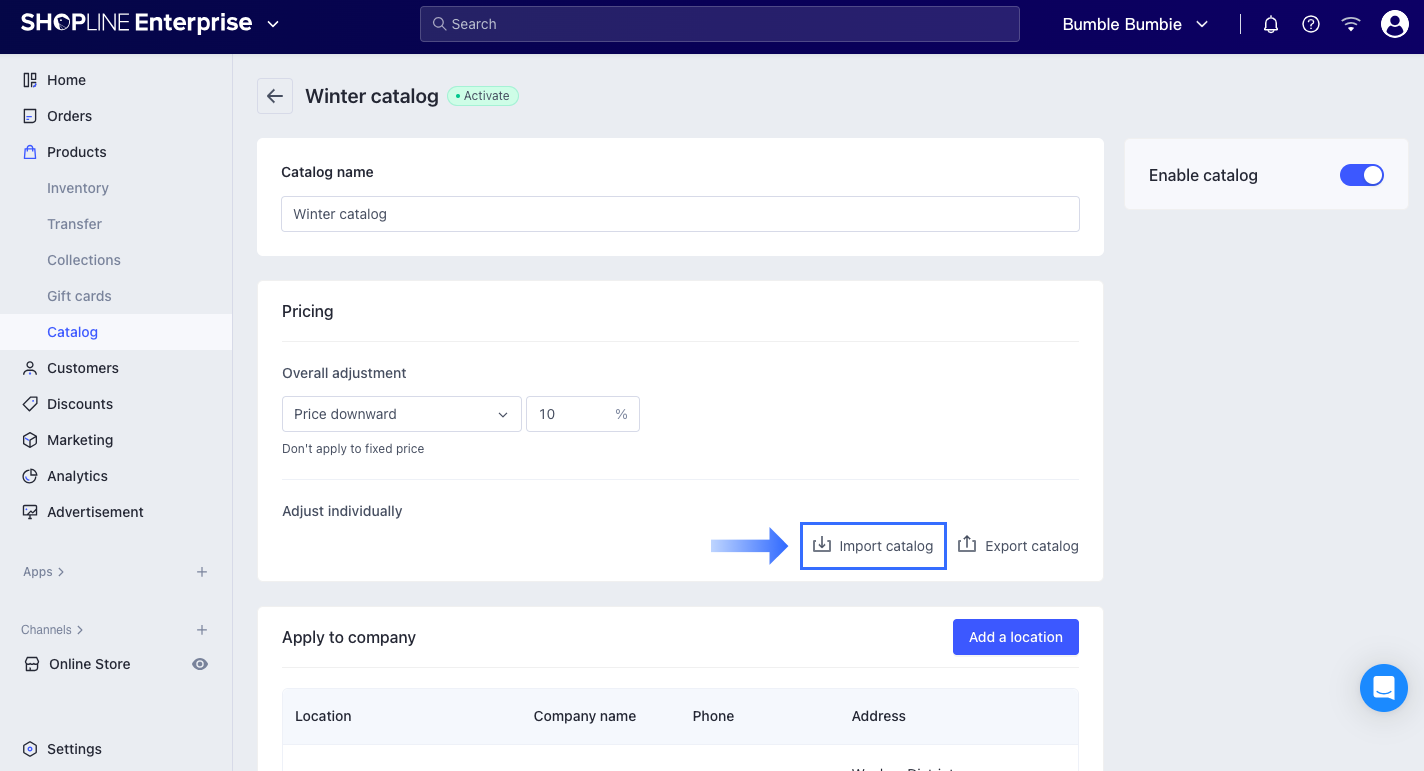Viewport: 1424px width, 771px height.
Task: Click the back arrow beside Winter catalog
Action: (275, 96)
